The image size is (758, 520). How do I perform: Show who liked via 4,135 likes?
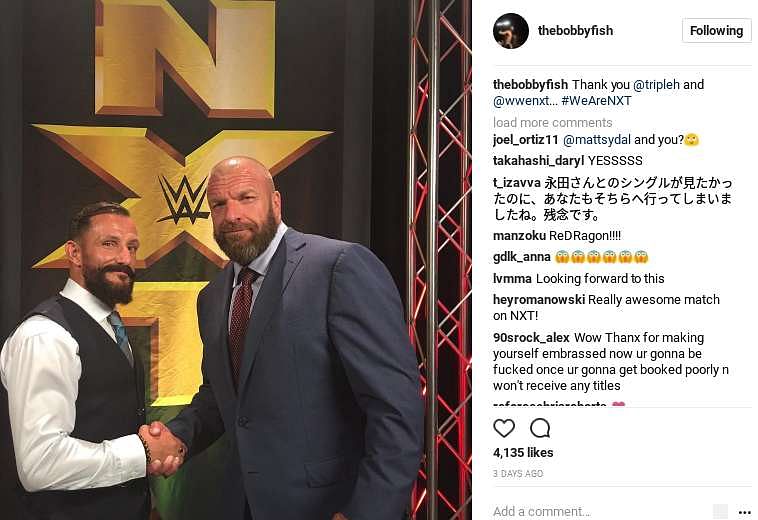click(523, 453)
